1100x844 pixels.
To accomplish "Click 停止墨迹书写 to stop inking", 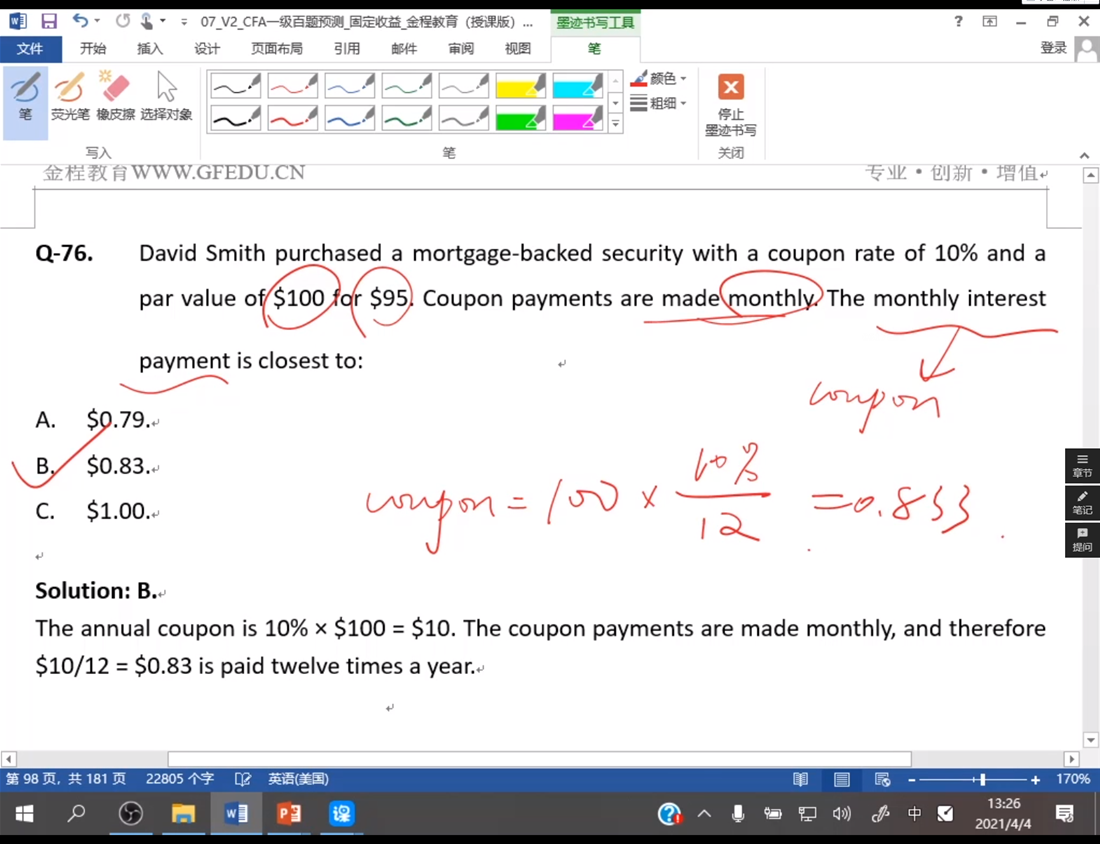I will pos(730,105).
